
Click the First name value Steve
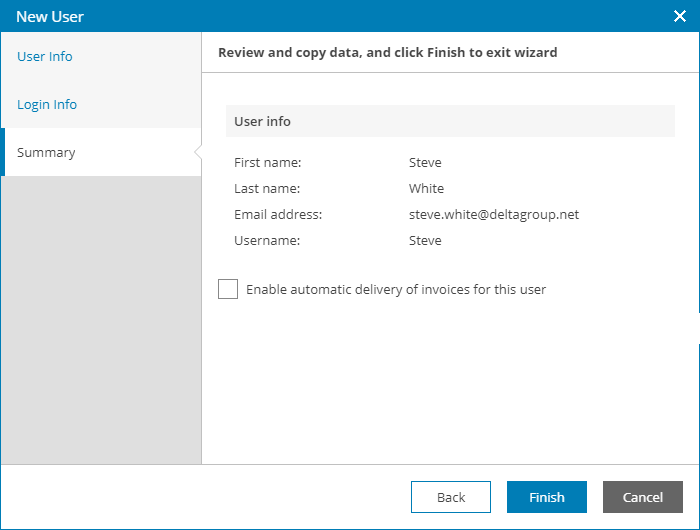[425, 163]
